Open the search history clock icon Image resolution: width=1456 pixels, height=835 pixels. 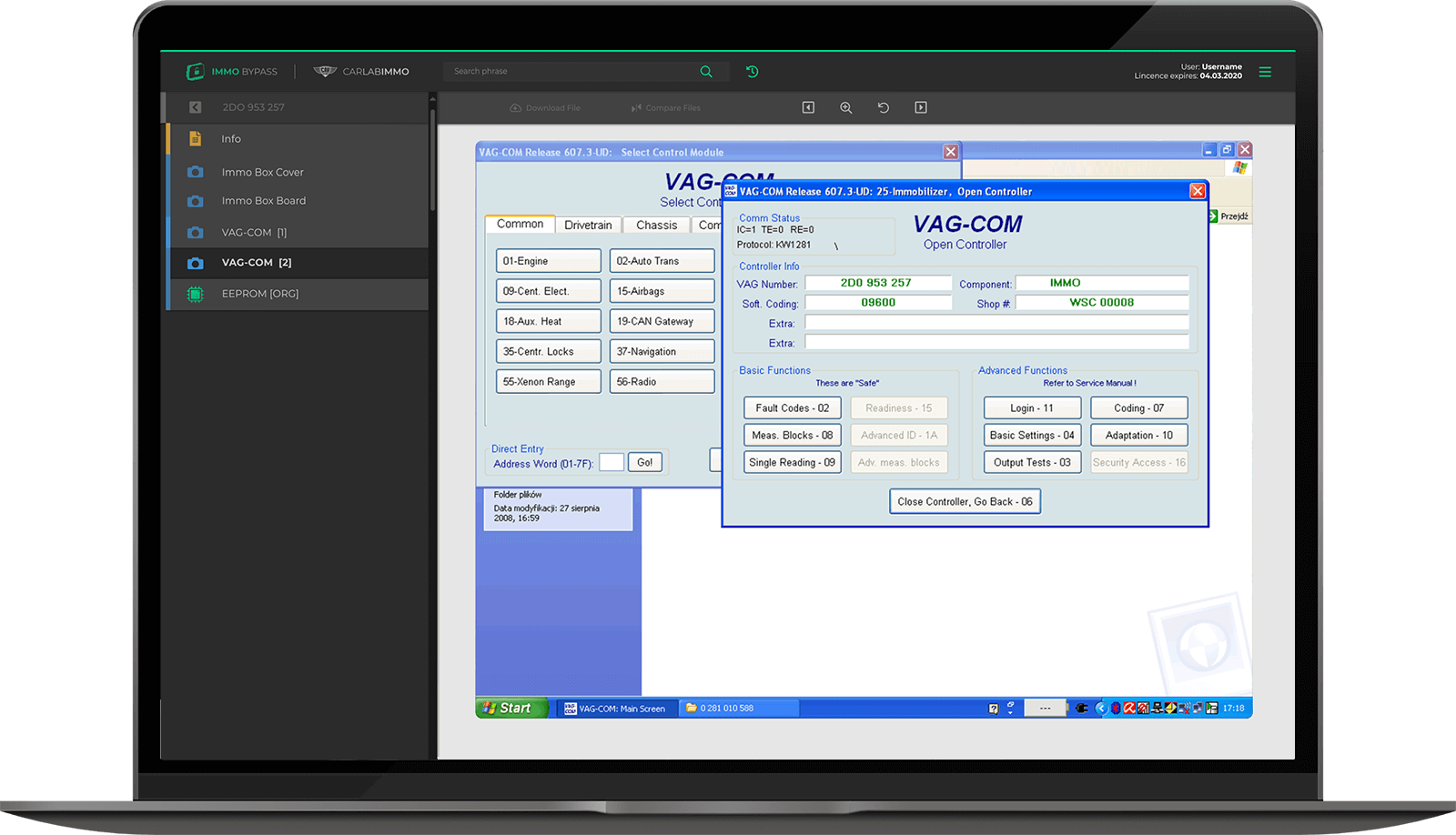pyautogui.click(x=753, y=71)
